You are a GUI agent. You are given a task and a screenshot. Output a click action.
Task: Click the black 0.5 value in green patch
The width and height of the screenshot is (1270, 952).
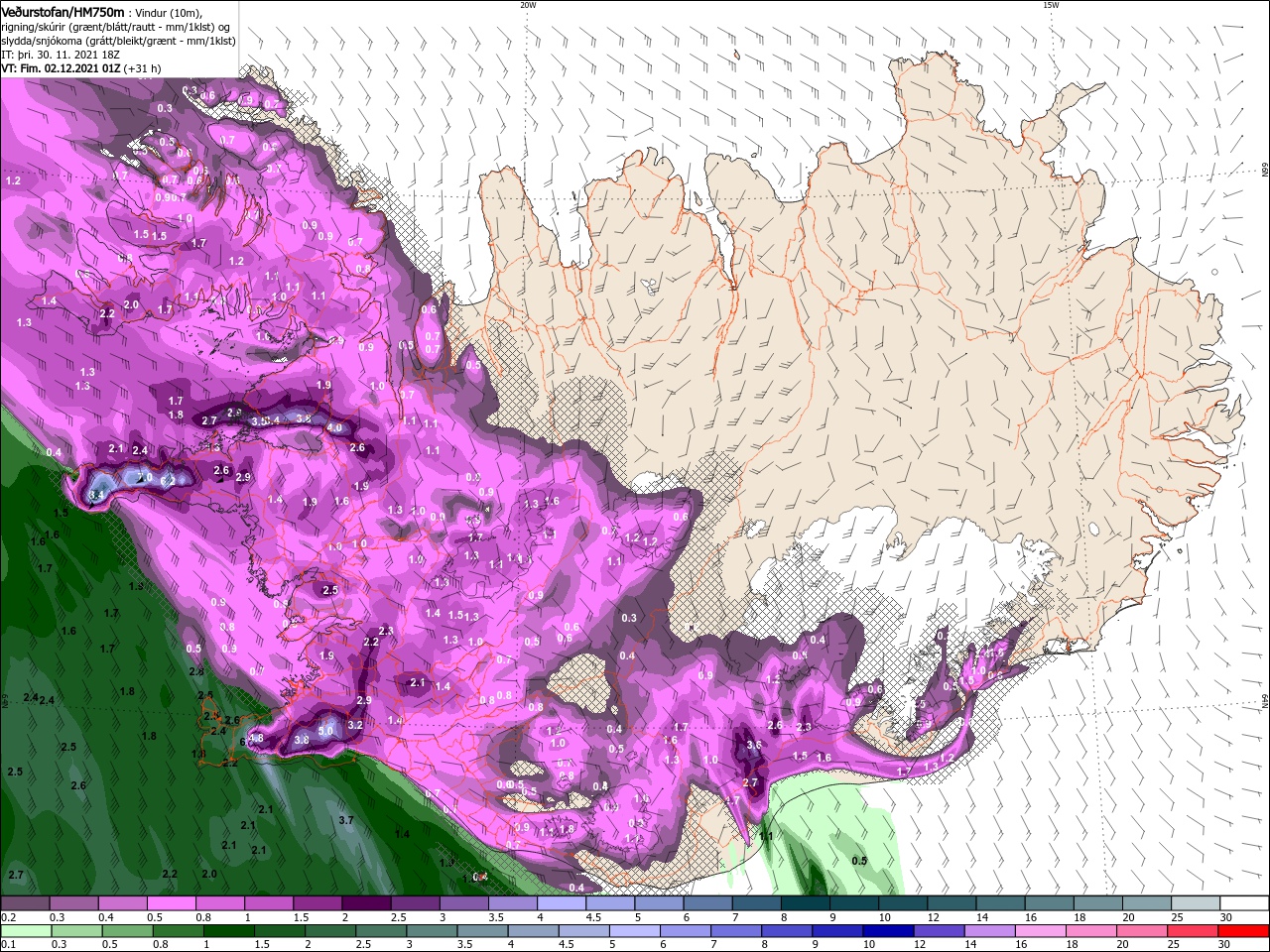[860, 861]
